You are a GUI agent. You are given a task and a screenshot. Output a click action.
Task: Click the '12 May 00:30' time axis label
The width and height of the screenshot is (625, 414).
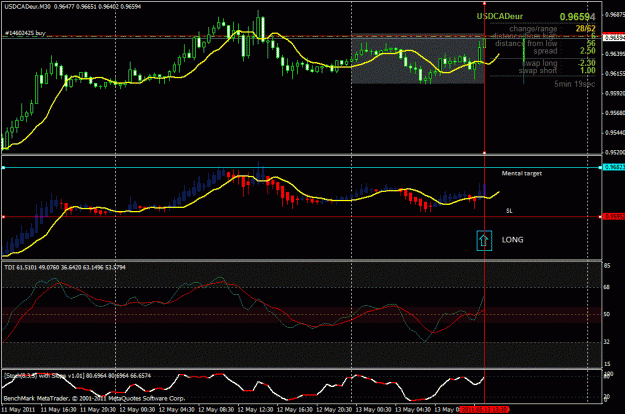pos(137,410)
